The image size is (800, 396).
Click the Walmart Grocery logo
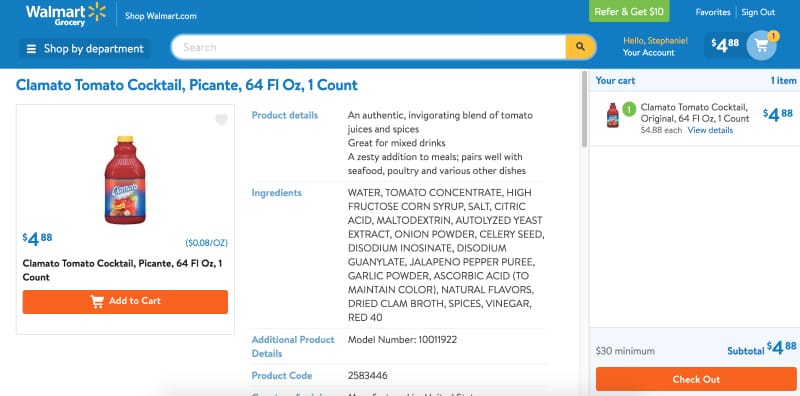[66, 14]
